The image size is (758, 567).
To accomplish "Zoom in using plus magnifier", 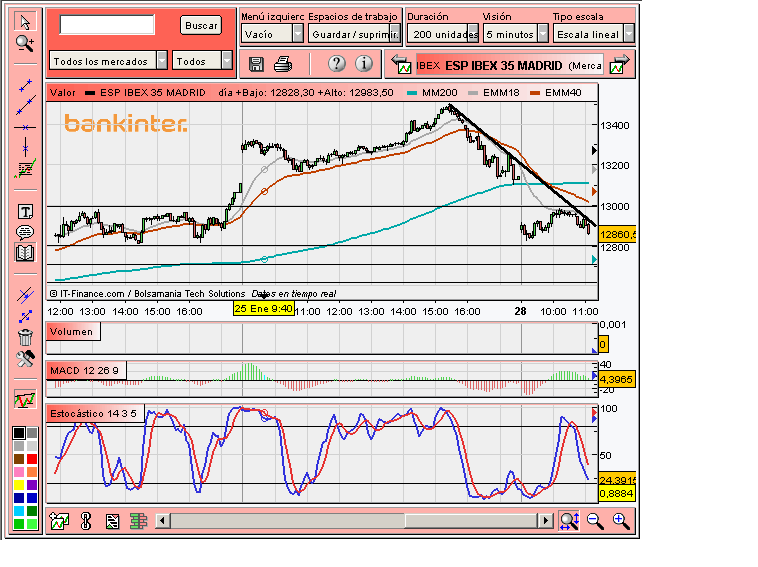I will click(621, 521).
